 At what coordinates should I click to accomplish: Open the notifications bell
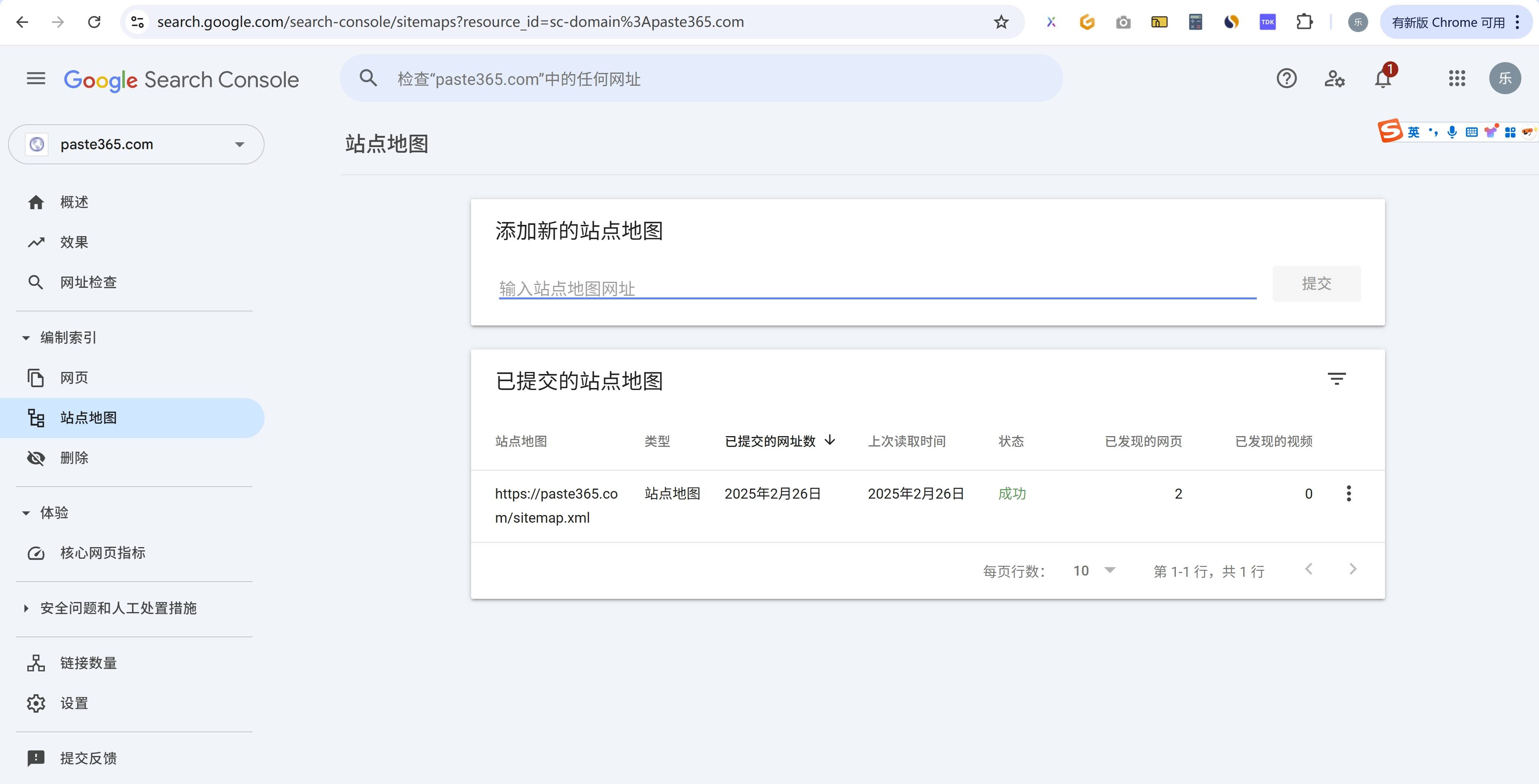point(1383,78)
